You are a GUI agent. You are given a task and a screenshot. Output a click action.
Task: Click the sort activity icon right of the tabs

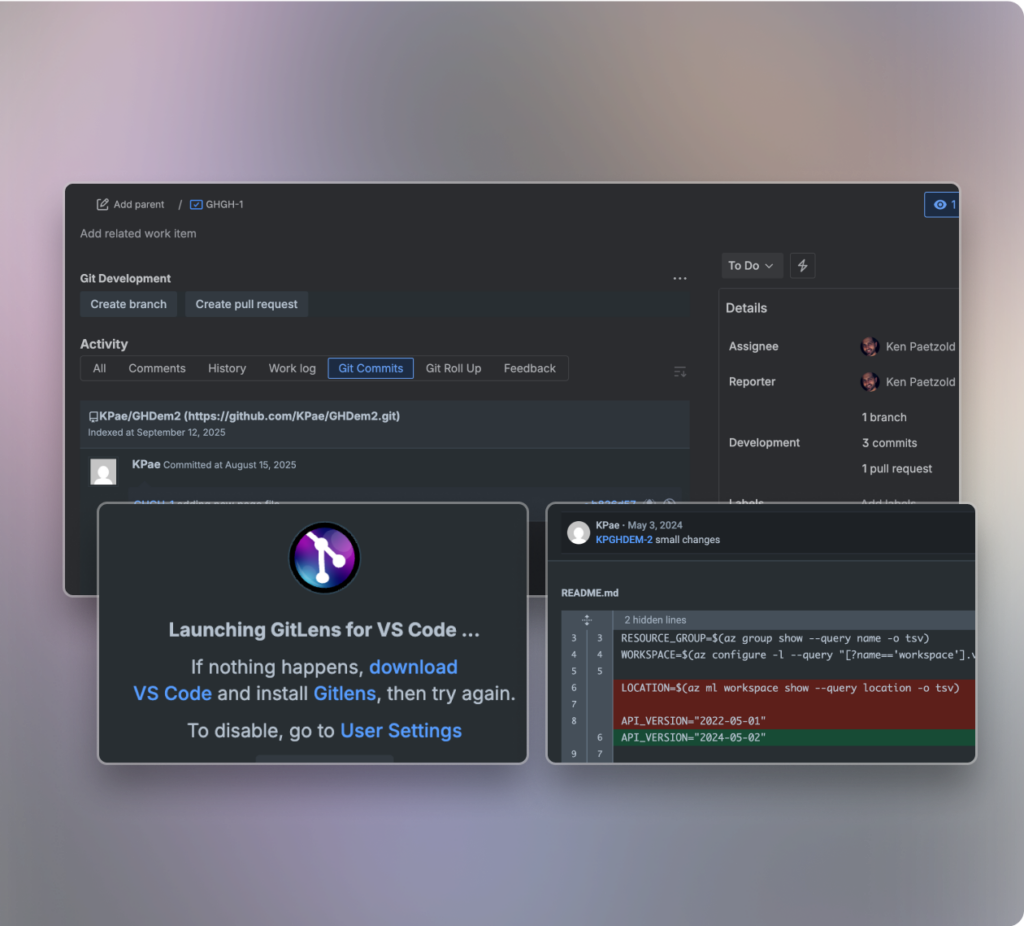680,370
